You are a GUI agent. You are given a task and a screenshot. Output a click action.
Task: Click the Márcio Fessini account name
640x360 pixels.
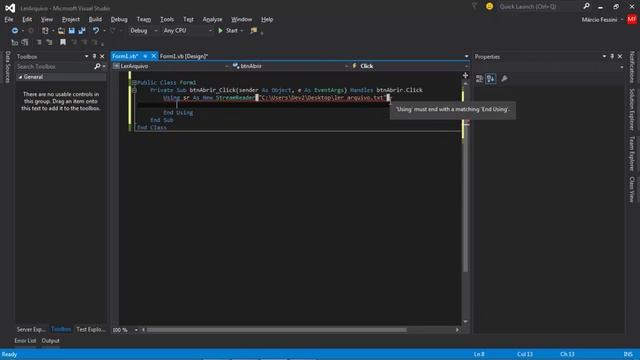(599, 20)
